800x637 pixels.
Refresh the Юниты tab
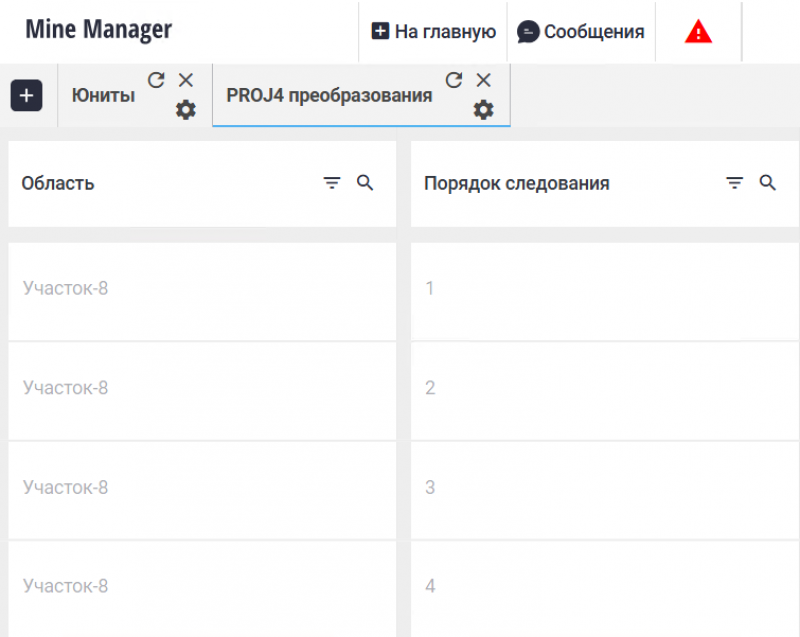[x=156, y=80]
